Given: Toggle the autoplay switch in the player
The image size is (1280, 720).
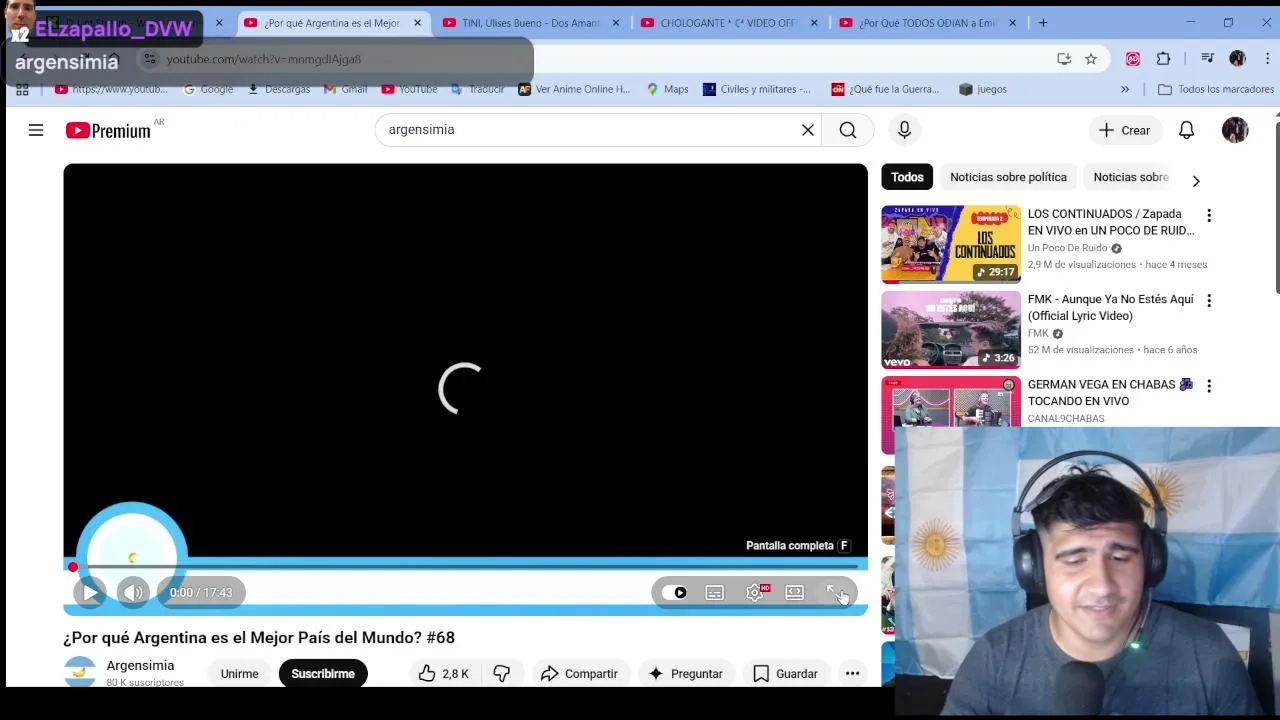Looking at the screenshot, I should coord(675,593).
